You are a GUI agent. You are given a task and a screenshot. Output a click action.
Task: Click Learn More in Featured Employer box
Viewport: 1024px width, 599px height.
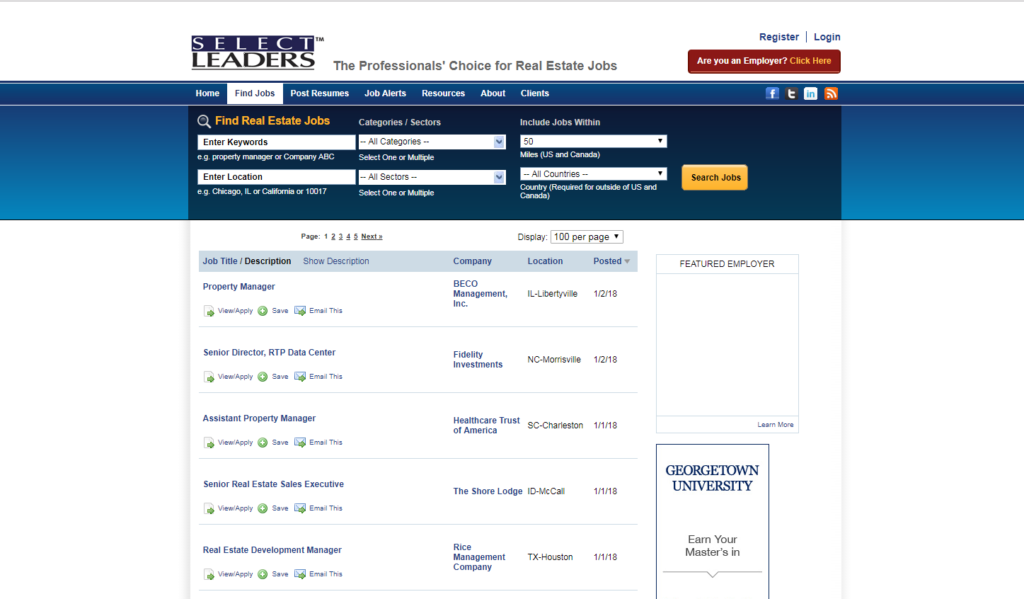tap(775, 425)
